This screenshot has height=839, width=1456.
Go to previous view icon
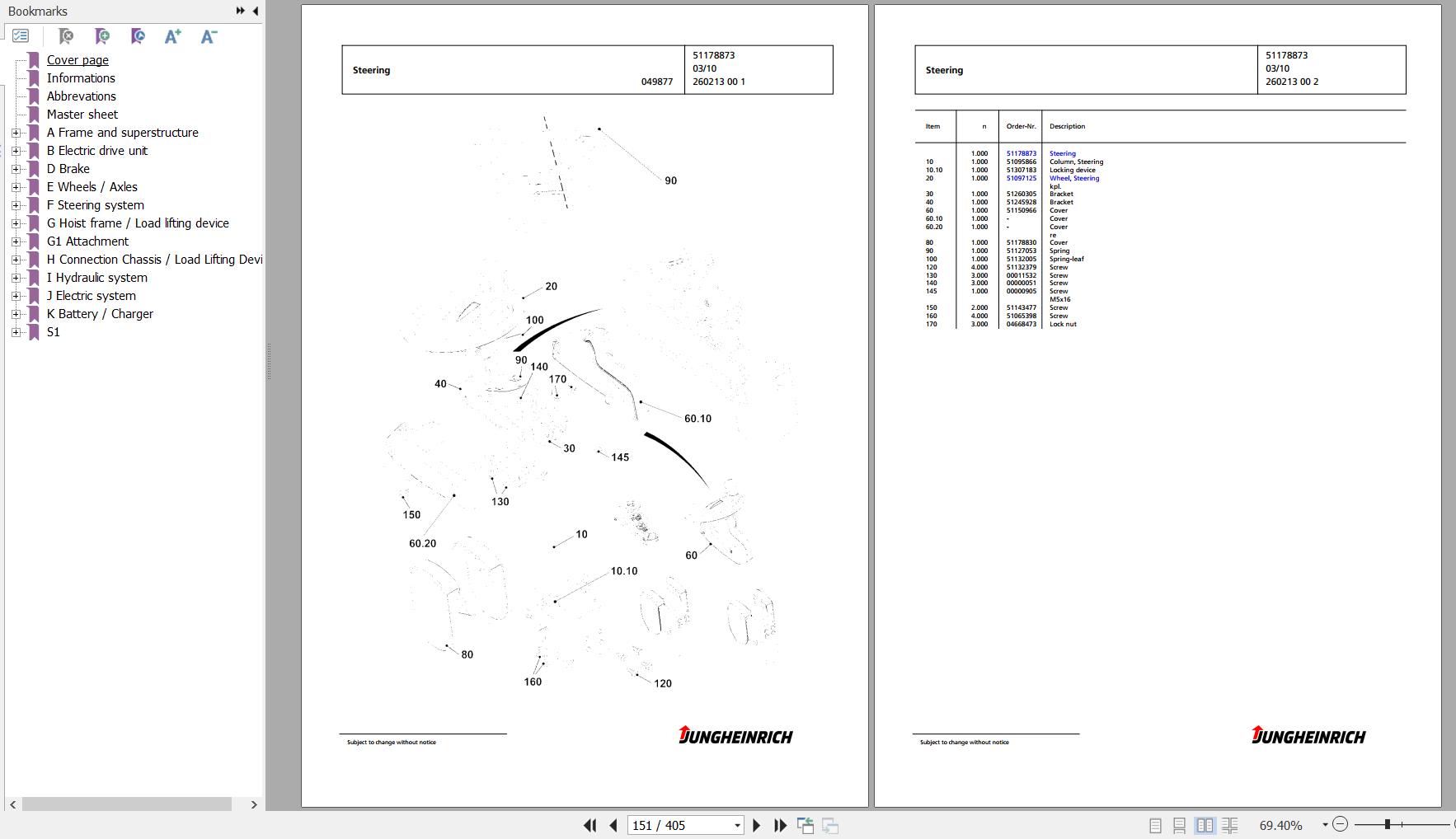pos(805,825)
